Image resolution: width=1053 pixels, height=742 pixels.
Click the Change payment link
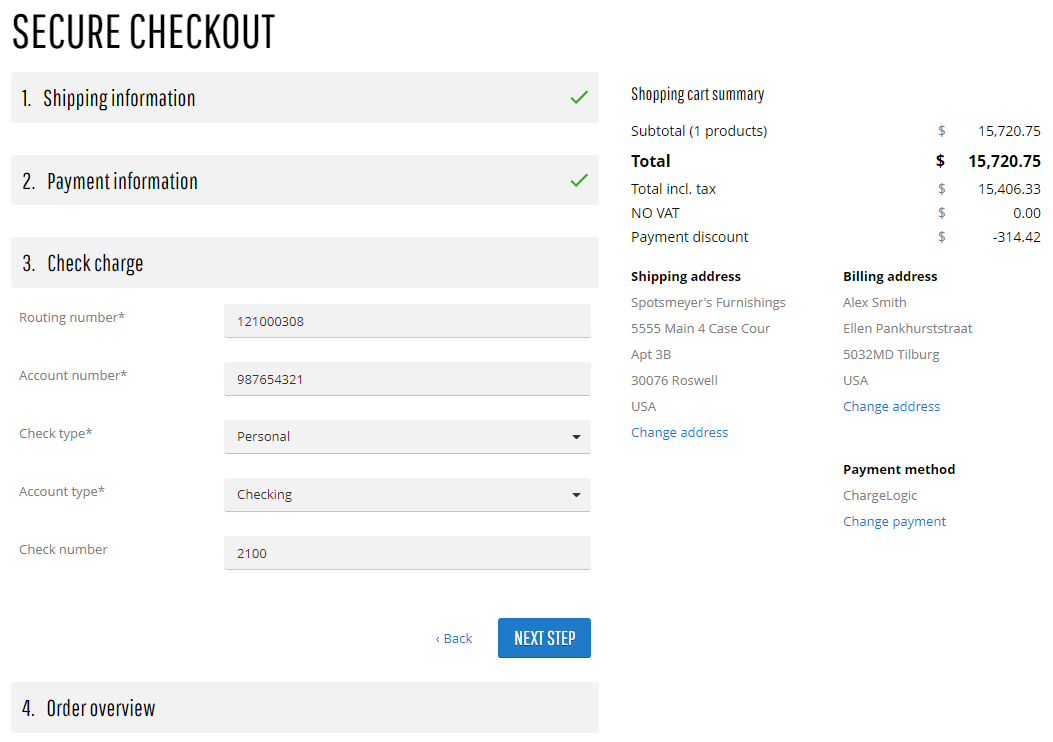pos(895,522)
